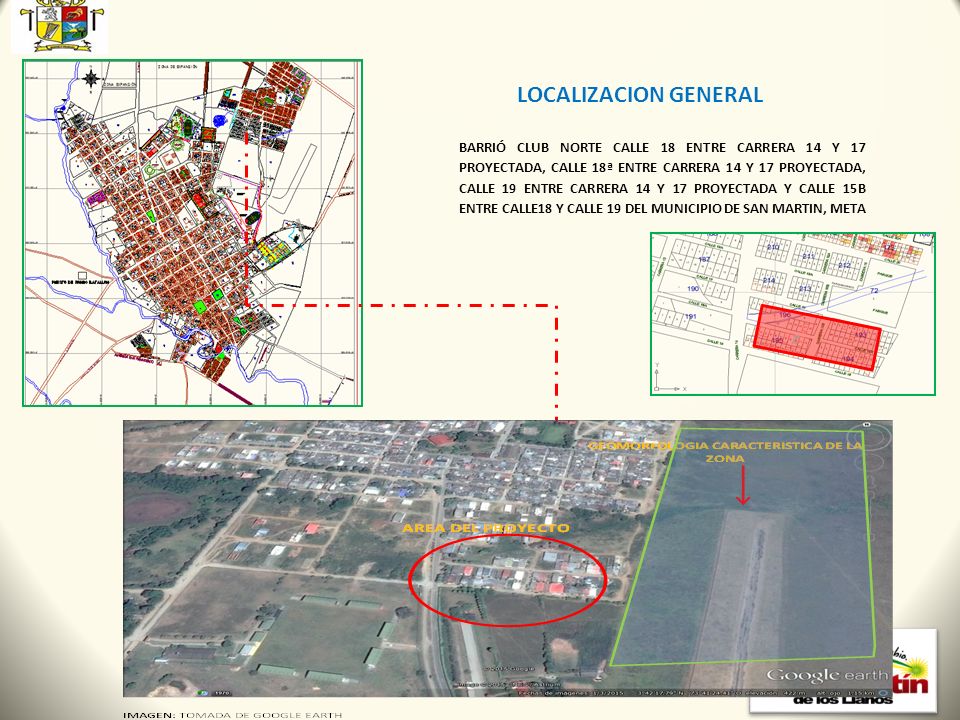Click the 'AREA DEL PROYECTO' label
This screenshot has height=720, width=960.
click(x=486, y=528)
